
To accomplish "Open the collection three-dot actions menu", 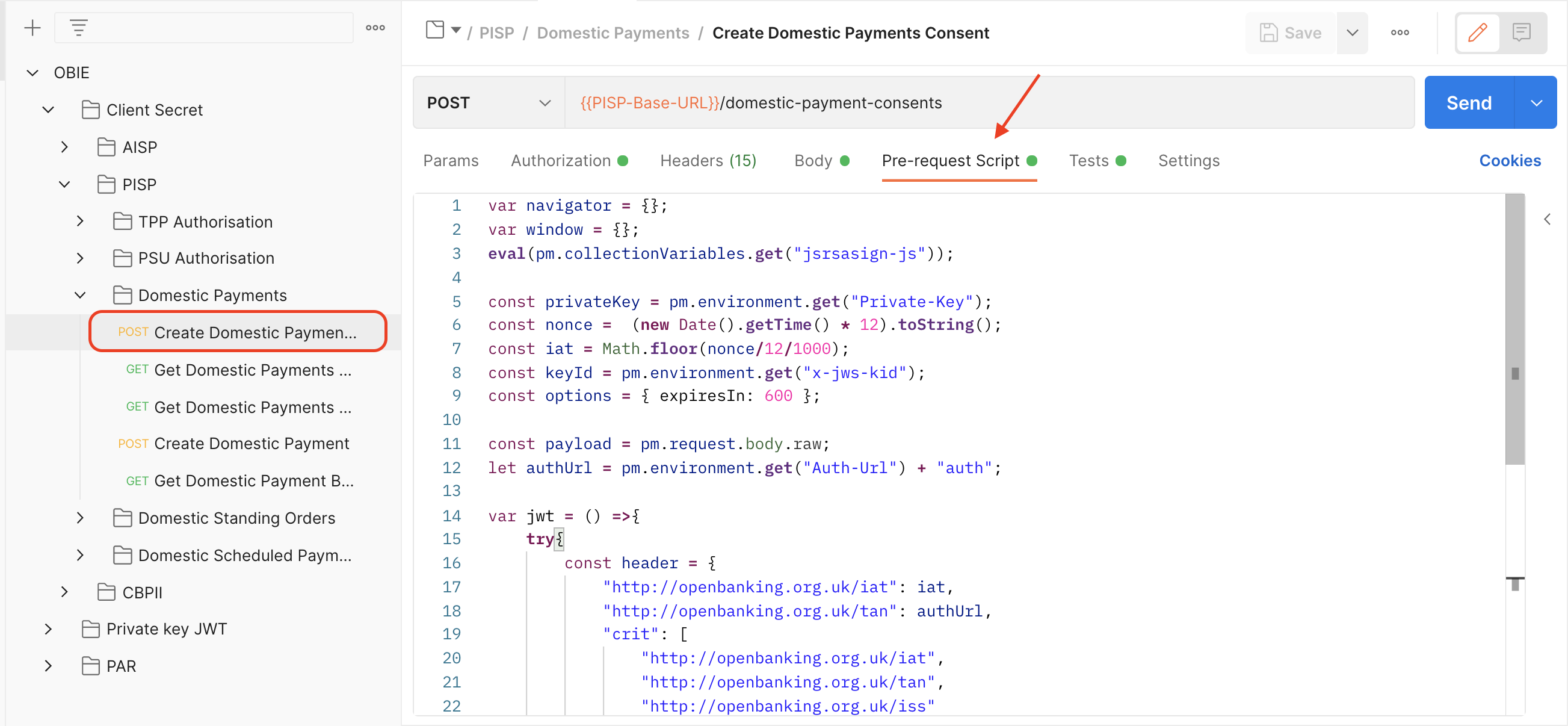I will point(375,28).
